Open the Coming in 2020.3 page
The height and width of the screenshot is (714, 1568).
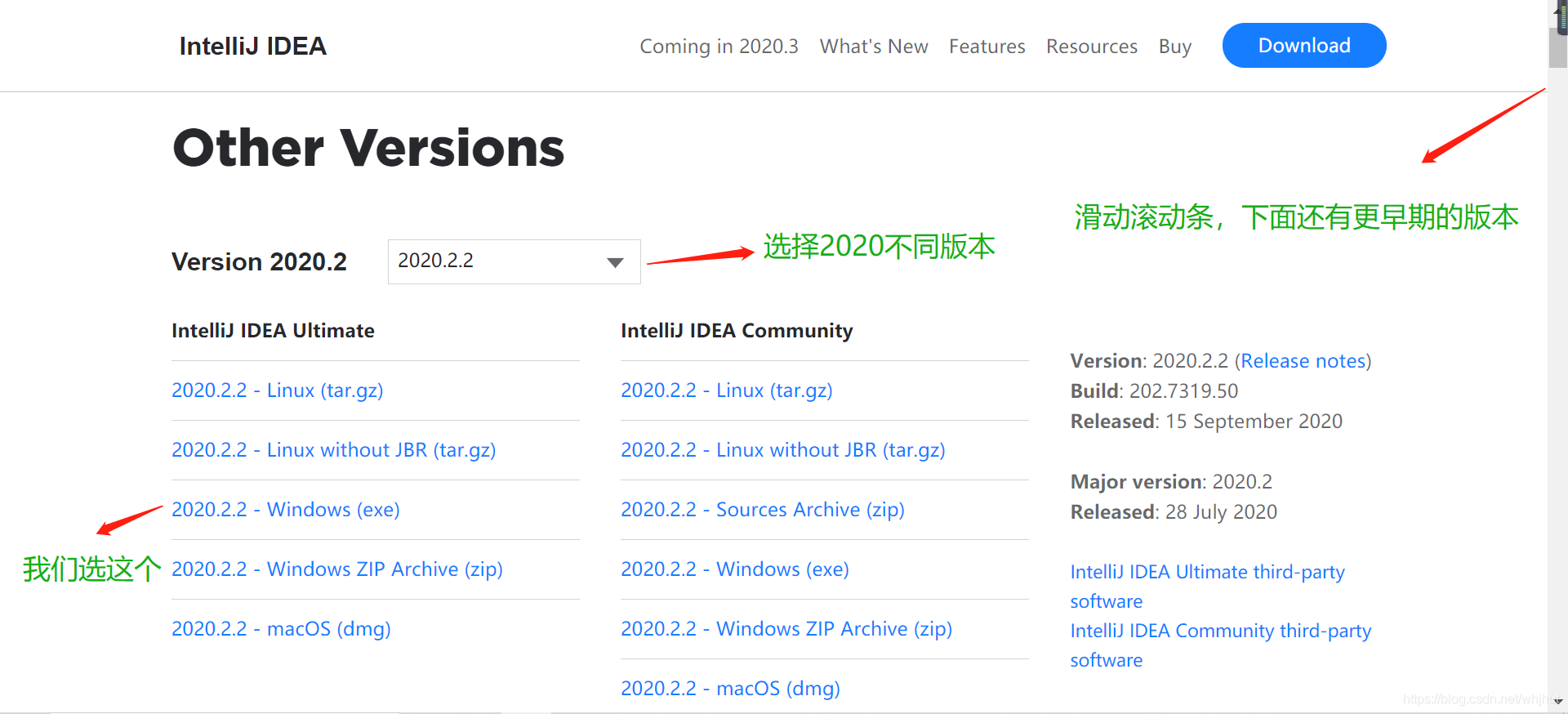click(719, 47)
